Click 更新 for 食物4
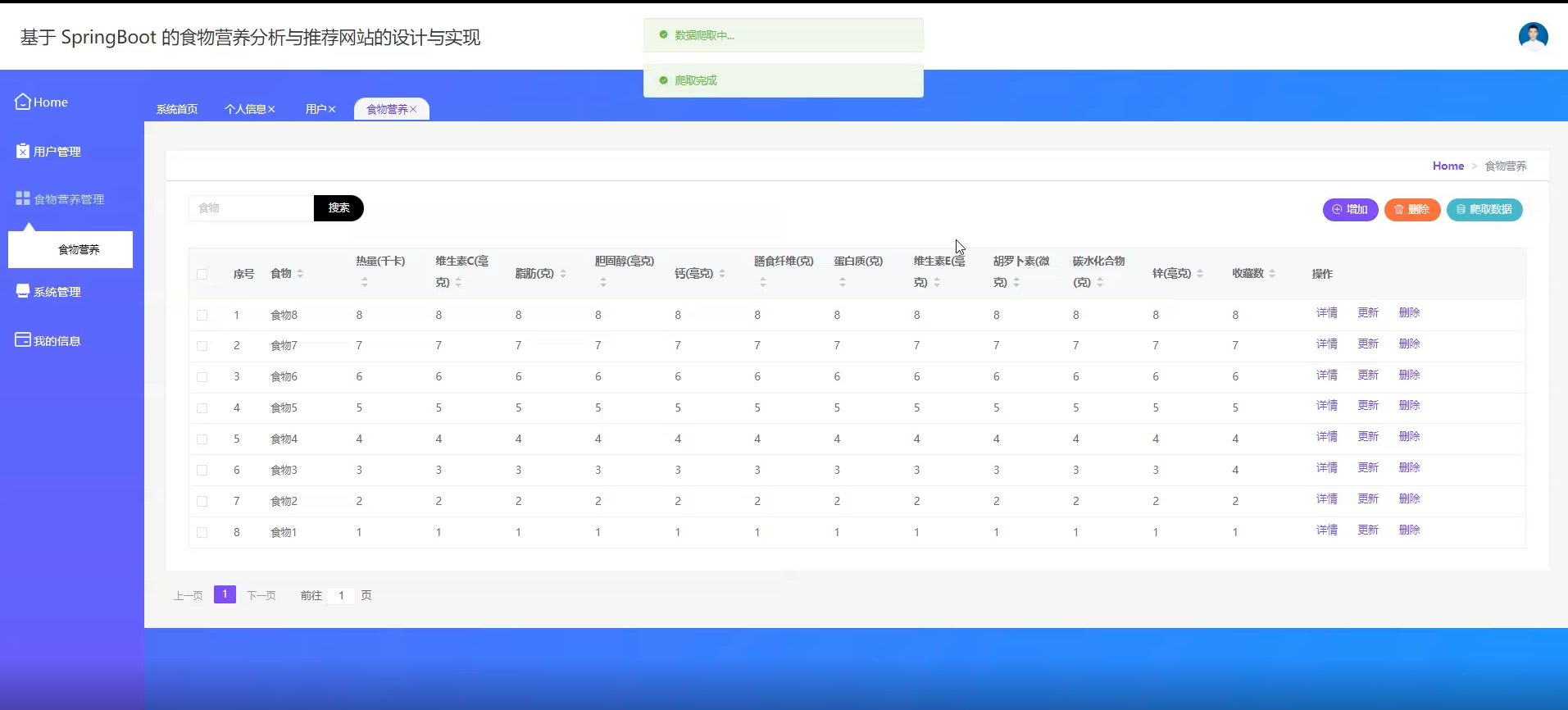 coord(1368,437)
